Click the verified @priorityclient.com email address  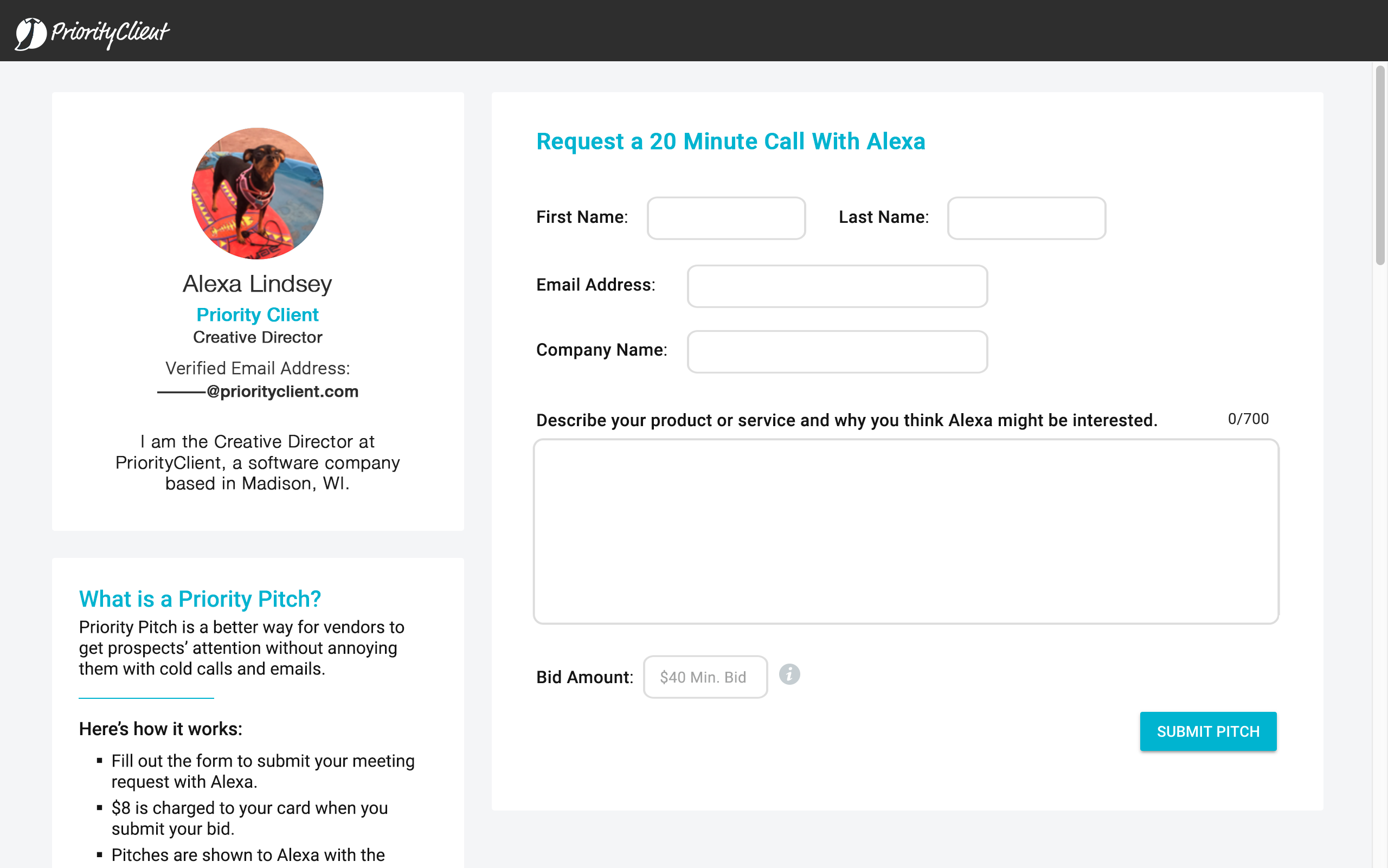(x=257, y=391)
